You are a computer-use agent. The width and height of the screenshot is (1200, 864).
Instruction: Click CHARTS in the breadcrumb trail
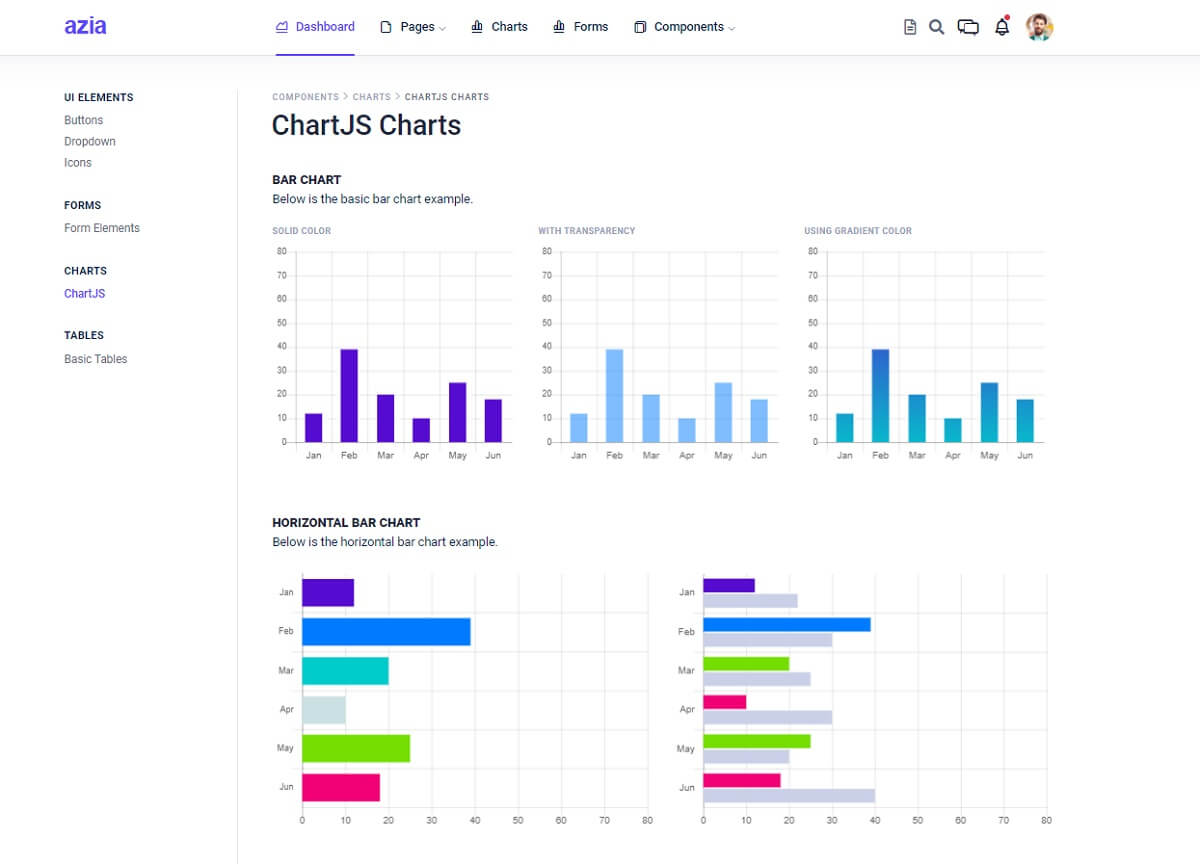click(371, 96)
